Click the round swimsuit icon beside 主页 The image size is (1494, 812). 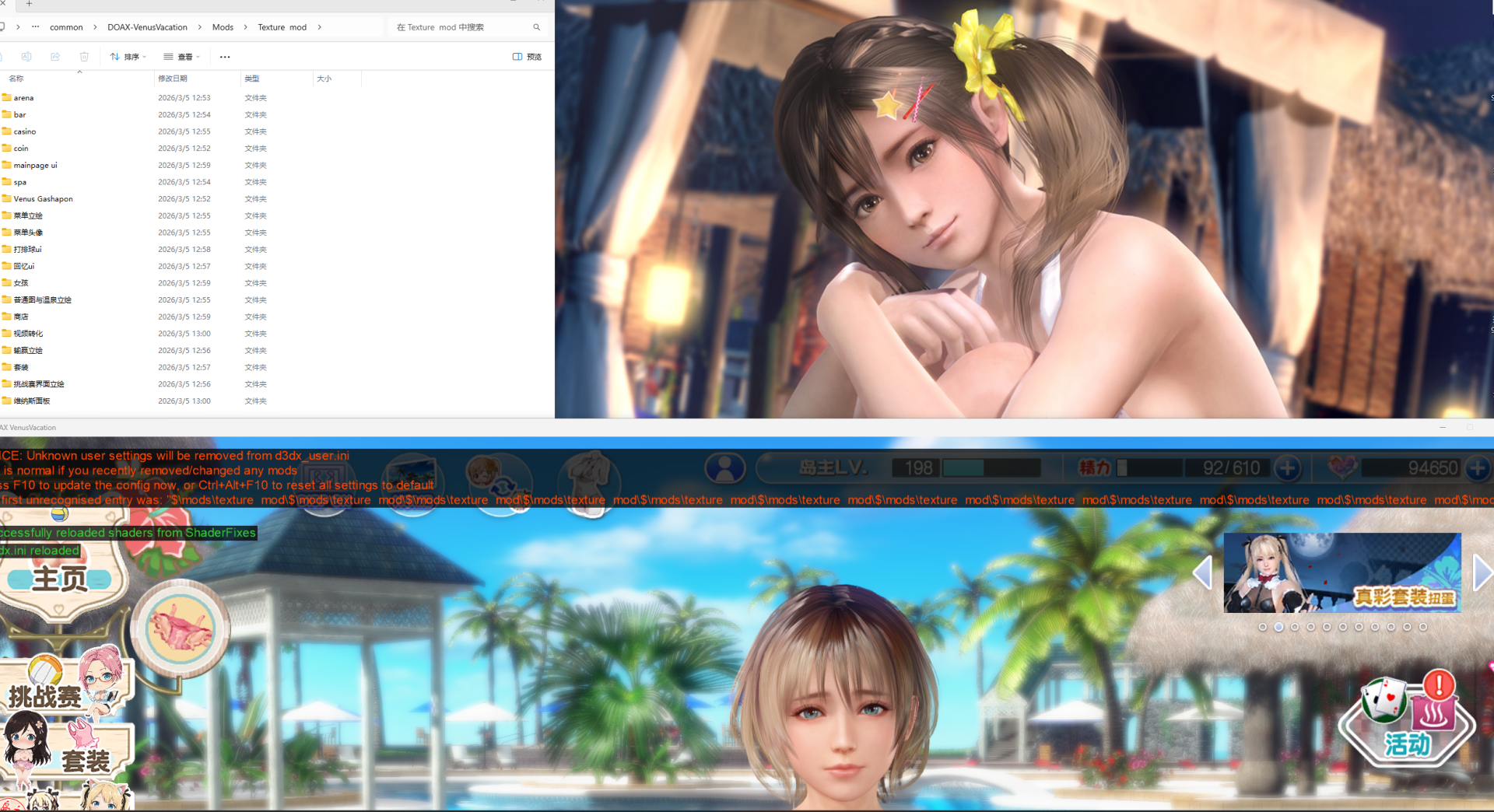pos(181,628)
